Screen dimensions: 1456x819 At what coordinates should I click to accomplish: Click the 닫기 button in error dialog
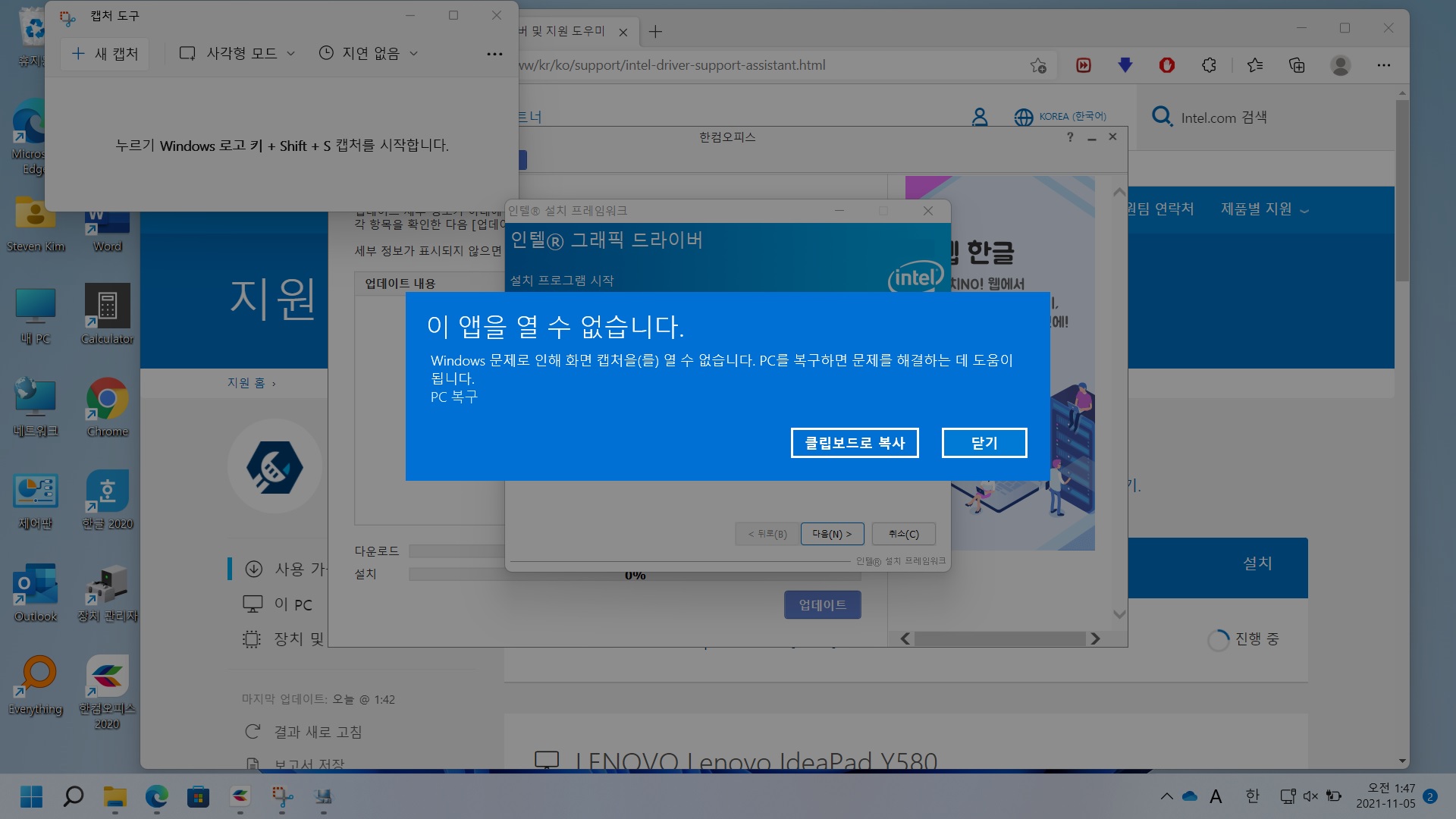[x=984, y=443]
